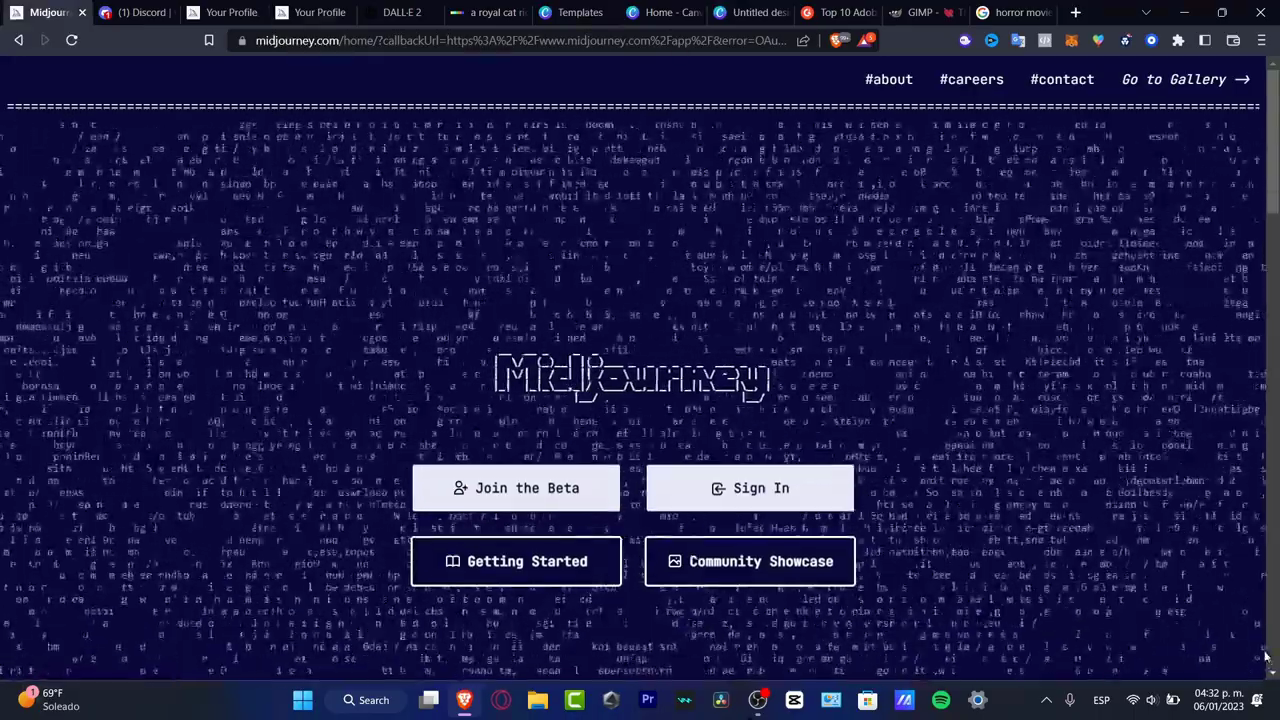This screenshot has width=1280, height=720.
Task: Open Settings gear on the taskbar
Action: pos(977,700)
